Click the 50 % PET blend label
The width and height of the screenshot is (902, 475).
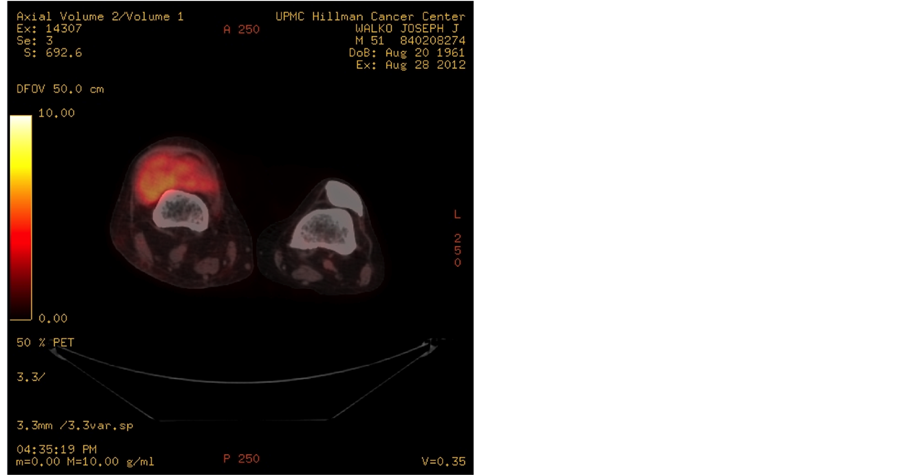click(x=45, y=343)
